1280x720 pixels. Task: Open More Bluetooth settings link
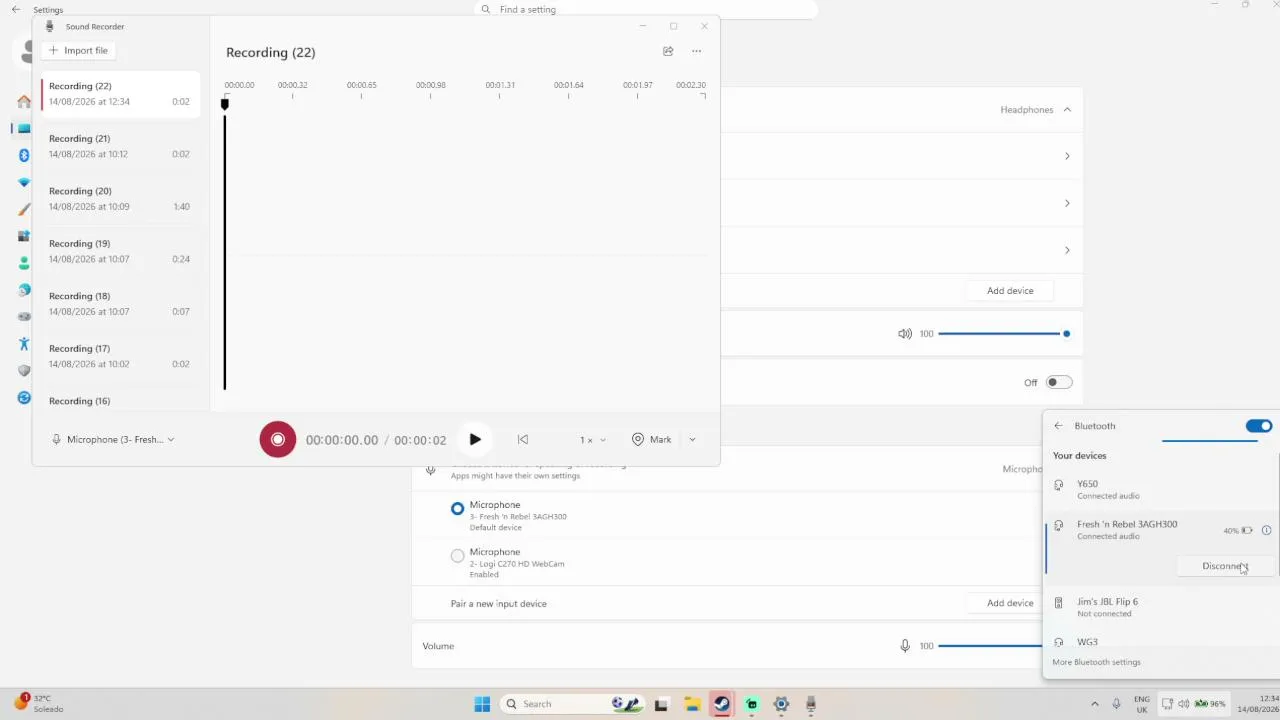pos(1096,662)
